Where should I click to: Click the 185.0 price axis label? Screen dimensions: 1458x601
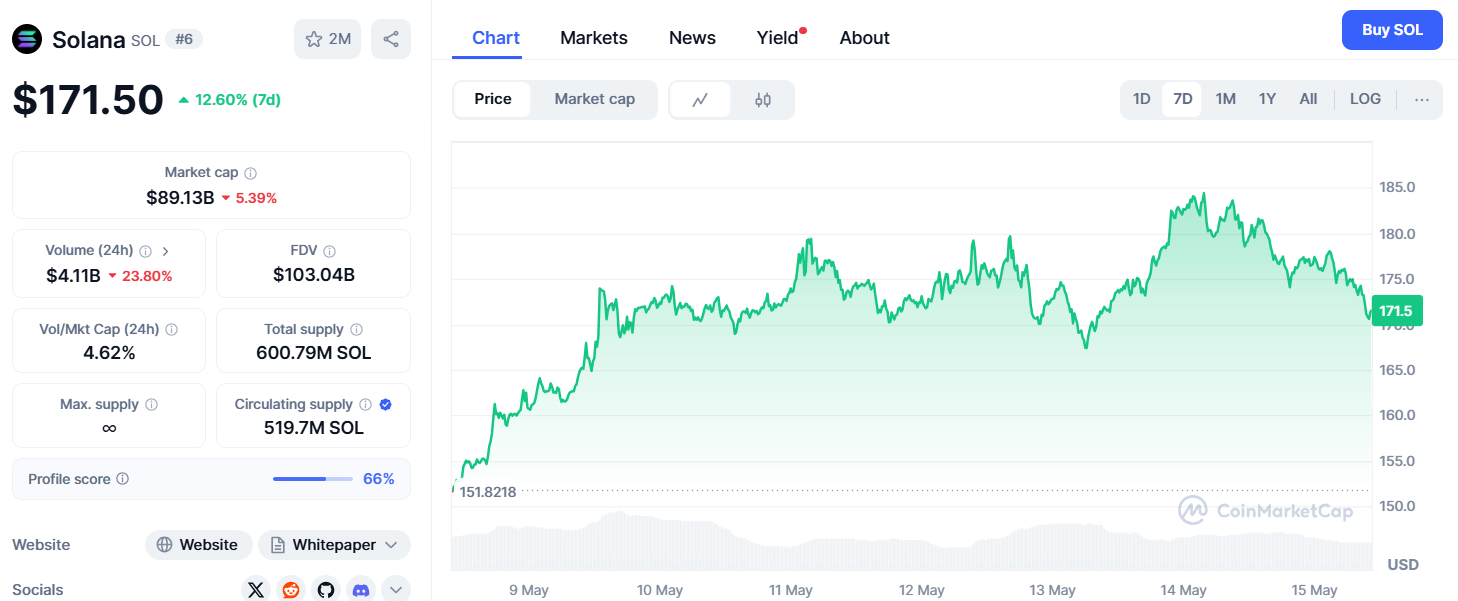click(x=1397, y=187)
